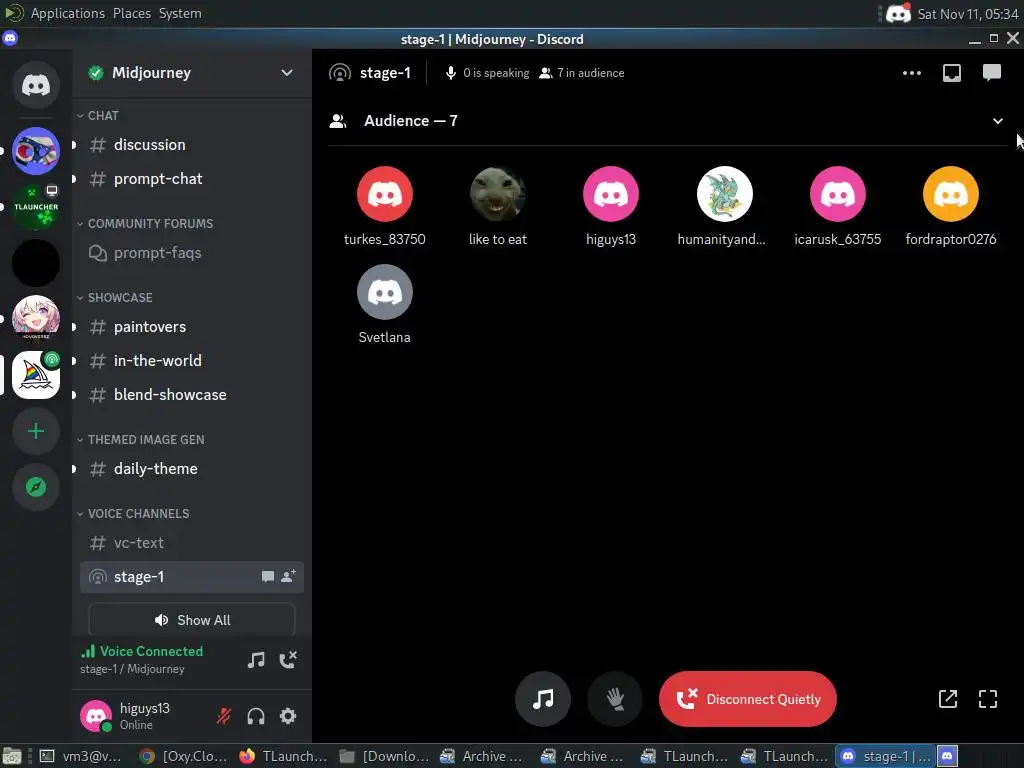Open the prompt-chat channel
The image size is (1024, 768).
click(x=192, y=179)
